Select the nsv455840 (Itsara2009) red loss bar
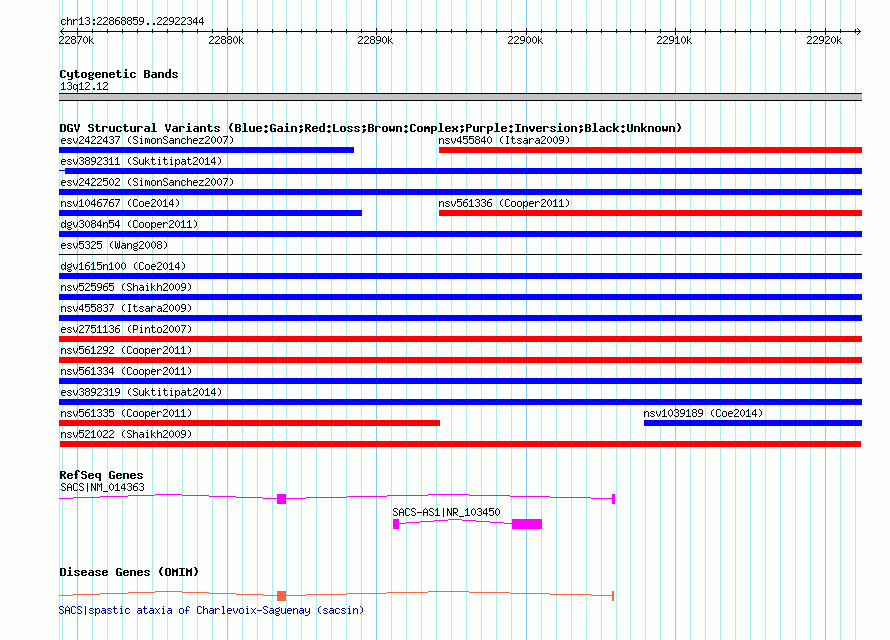The height and width of the screenshot is (640, 890). pyautogui.click(x=650, y=150)
